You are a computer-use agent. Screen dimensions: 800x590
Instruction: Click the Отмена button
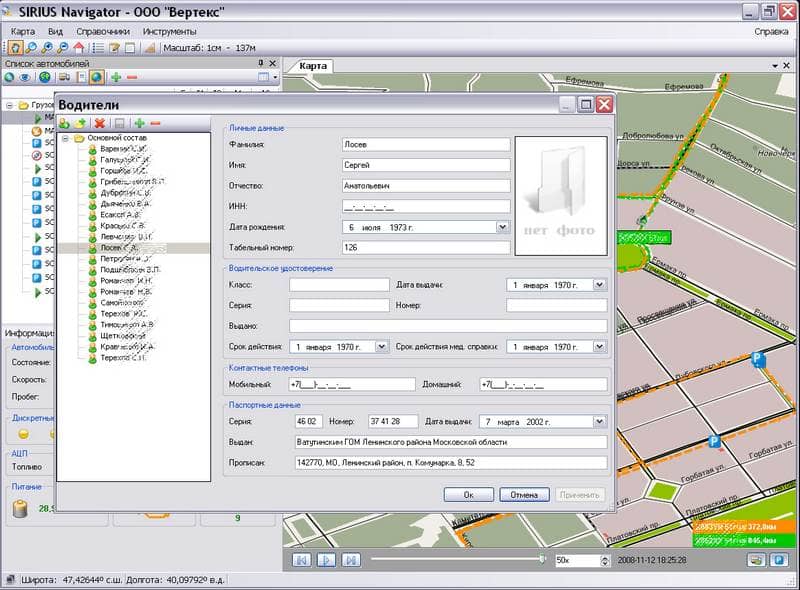coord(524,494)
